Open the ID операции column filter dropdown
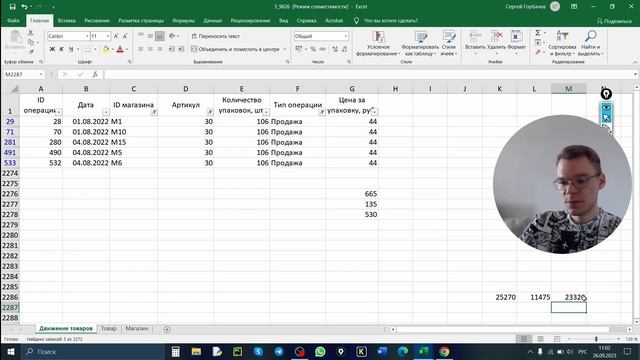Viewport: 640px width, 360px height. pyautogui.click(x=59, y=112)
